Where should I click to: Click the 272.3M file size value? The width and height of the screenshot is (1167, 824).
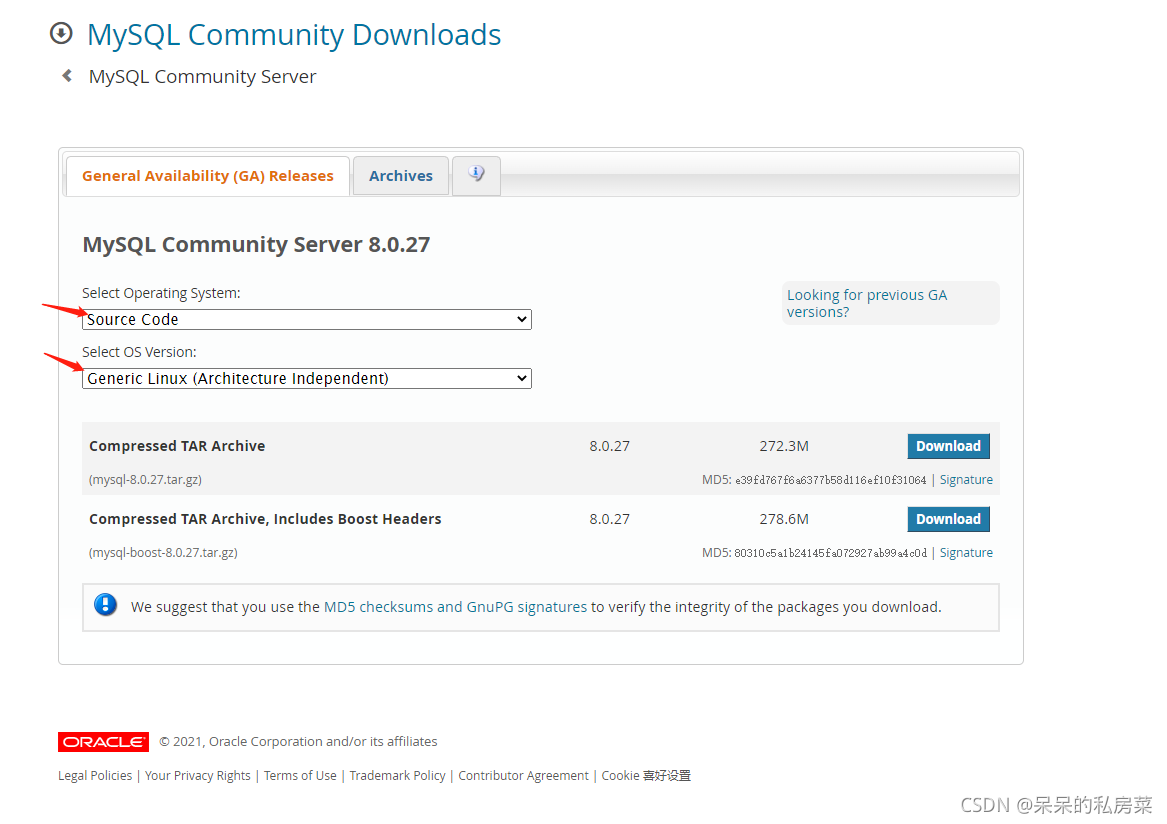(x=784, y=446)
